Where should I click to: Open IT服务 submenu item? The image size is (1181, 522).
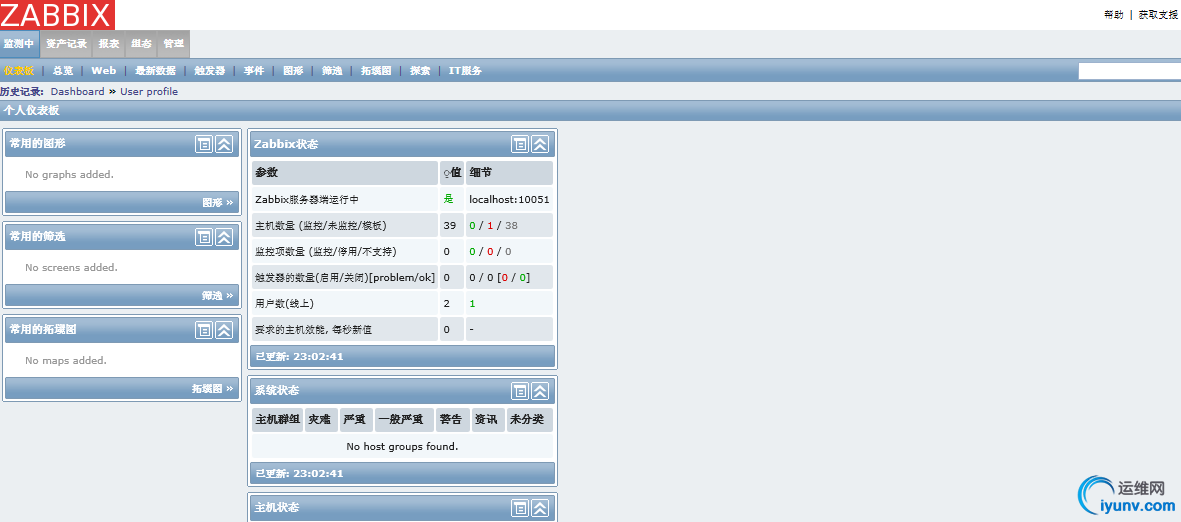465,71
